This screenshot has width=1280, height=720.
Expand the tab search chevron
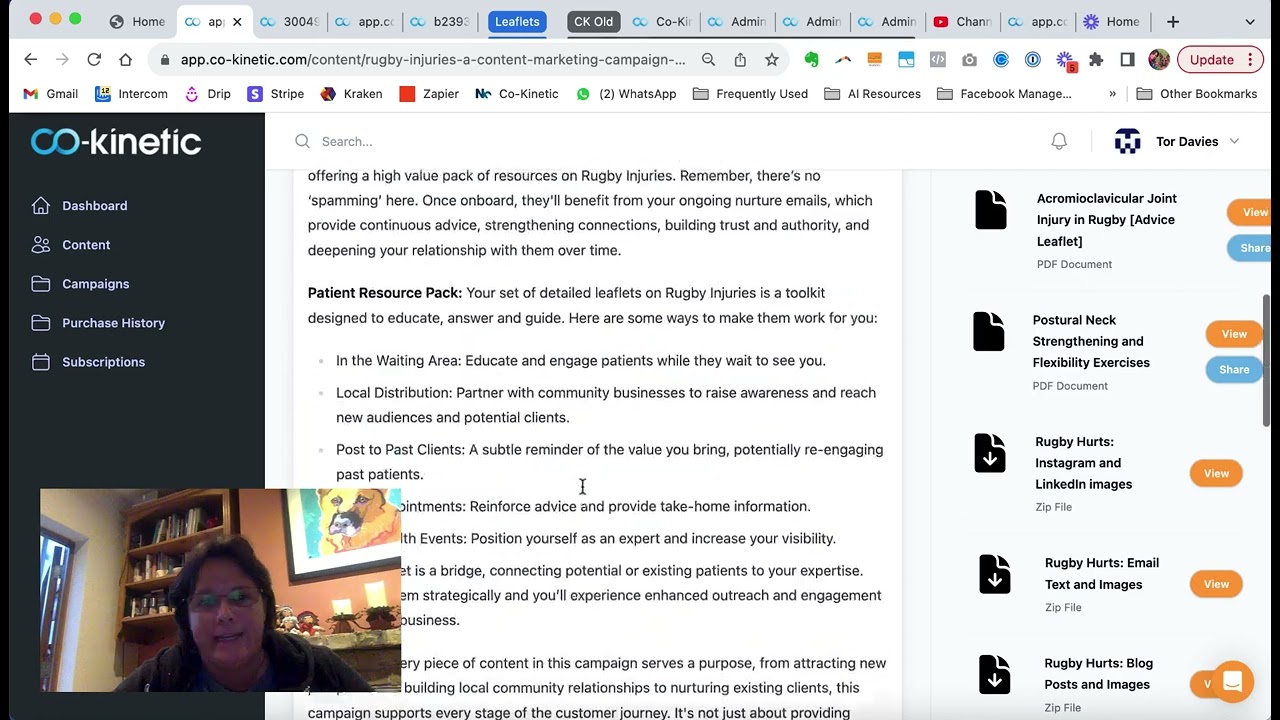[1250, 21]
